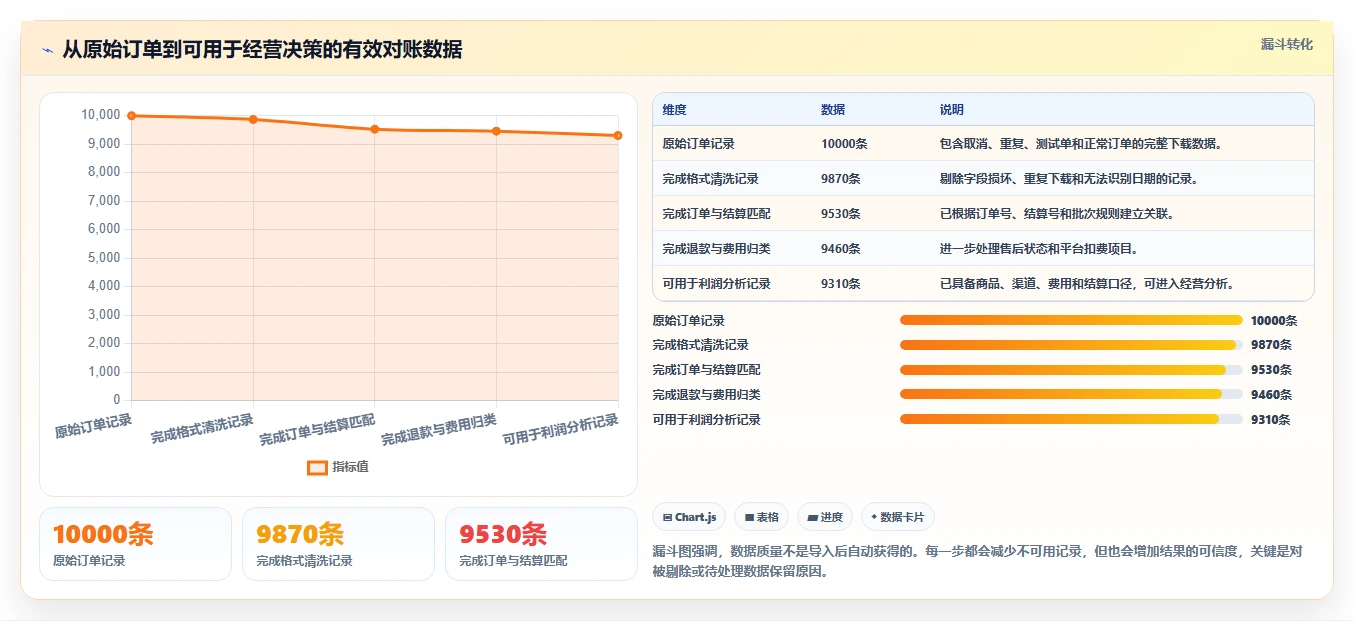The width and height of the screenshot is (1354, 621).
Task: Click the table description starting with 已根据订单号
Action: point(1057,214)
